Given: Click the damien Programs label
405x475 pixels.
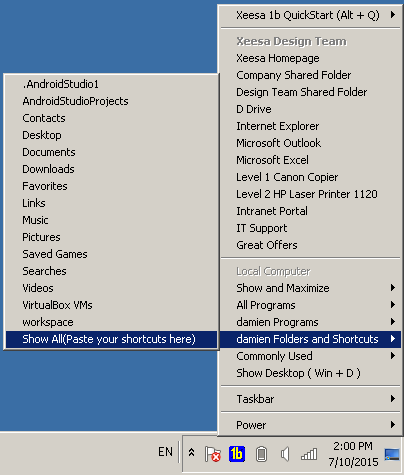Looking at the screenshot, I should 277,322.
